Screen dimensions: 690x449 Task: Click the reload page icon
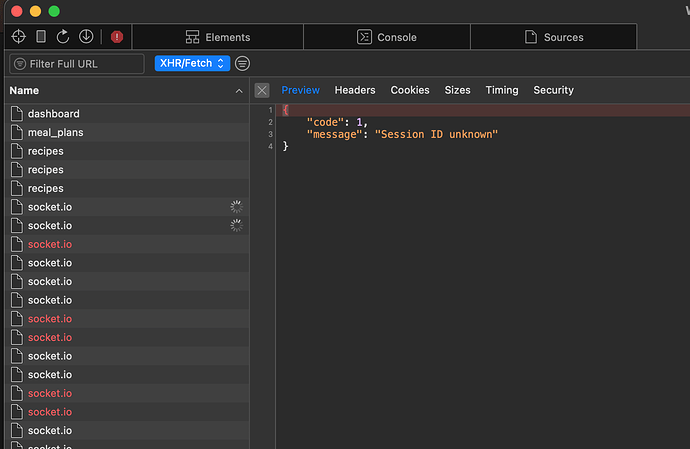[63, 37]
